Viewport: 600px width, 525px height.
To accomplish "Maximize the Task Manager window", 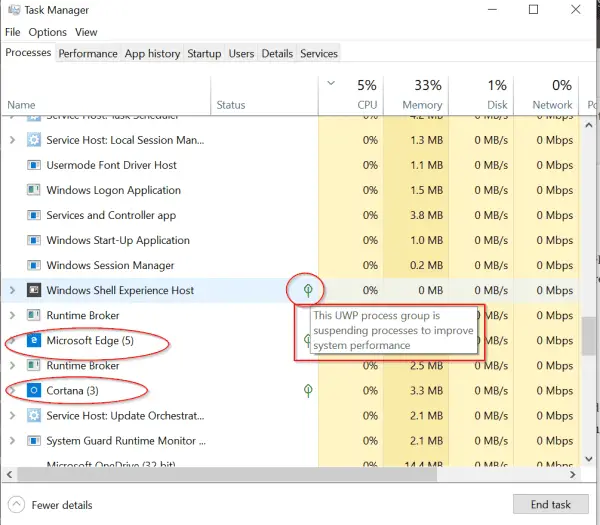I will coord(533,10).
